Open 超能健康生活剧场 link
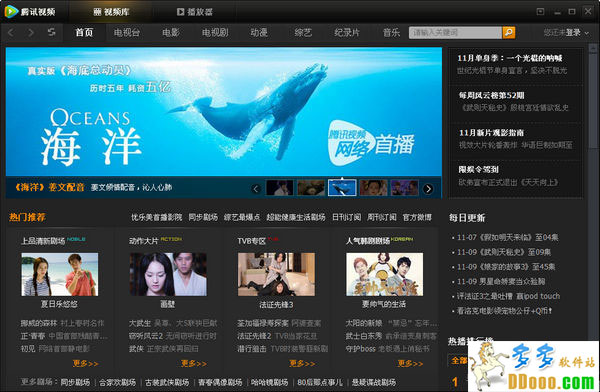The height and width of the screenshot is (392, 600). 296,217
